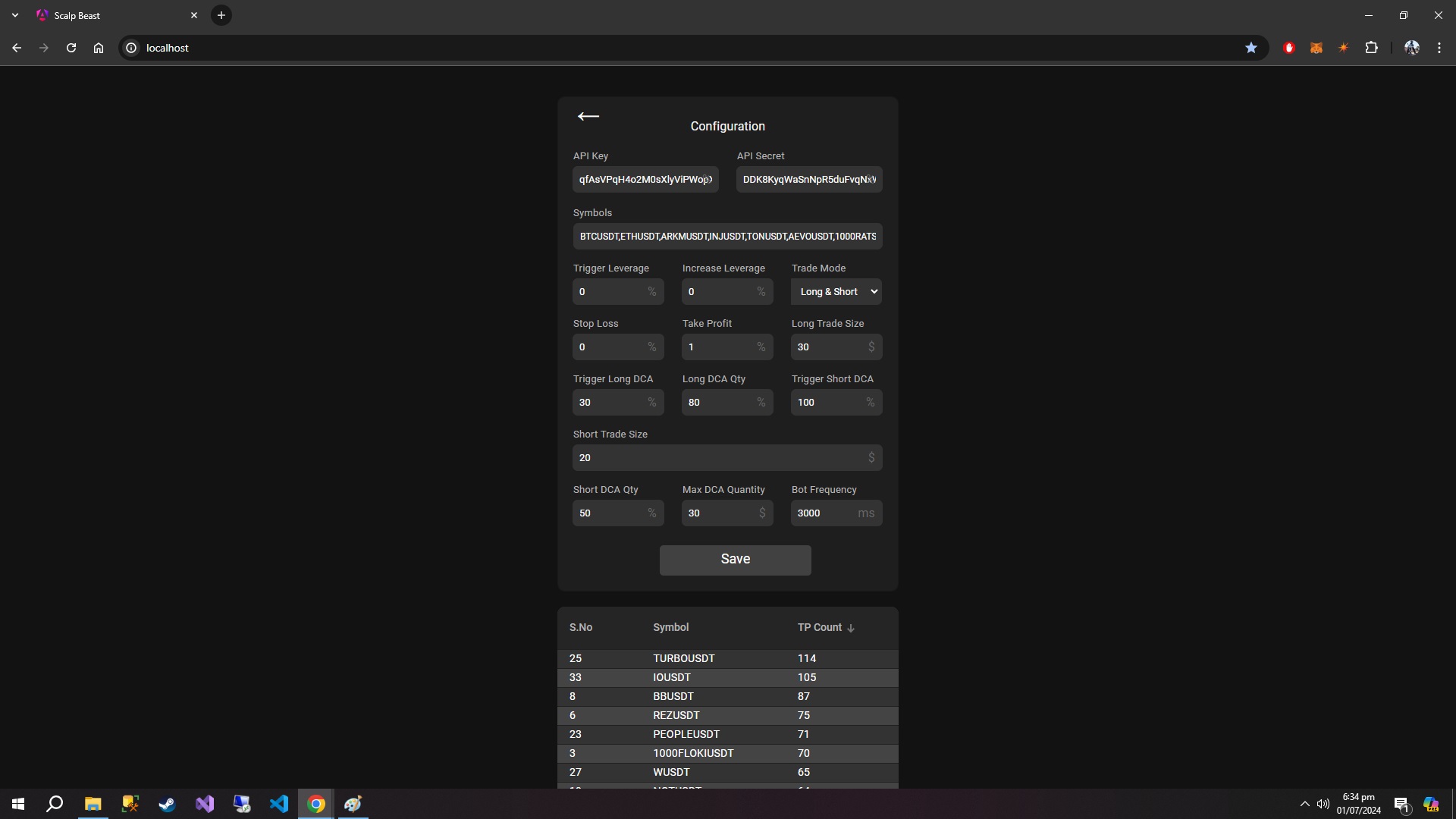Open Visual Studio Code from taskbar

(x=279, y=804)
